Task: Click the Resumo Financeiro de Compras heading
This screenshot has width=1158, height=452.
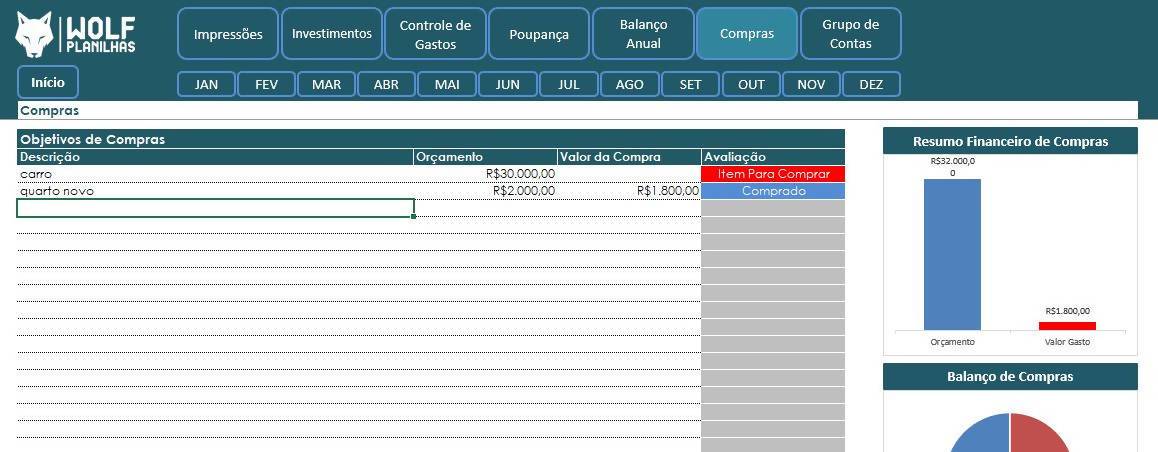Action: pos(1010,141)
